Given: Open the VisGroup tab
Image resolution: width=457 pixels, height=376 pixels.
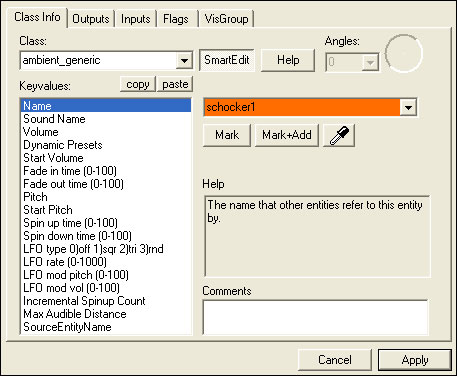Looking at the screenshot, I should click(226, 19).
